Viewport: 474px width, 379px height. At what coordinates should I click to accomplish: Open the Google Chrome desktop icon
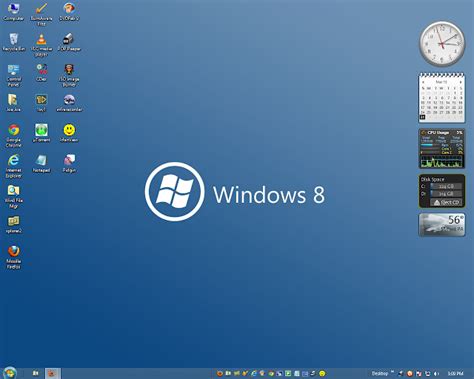[13, 136]
